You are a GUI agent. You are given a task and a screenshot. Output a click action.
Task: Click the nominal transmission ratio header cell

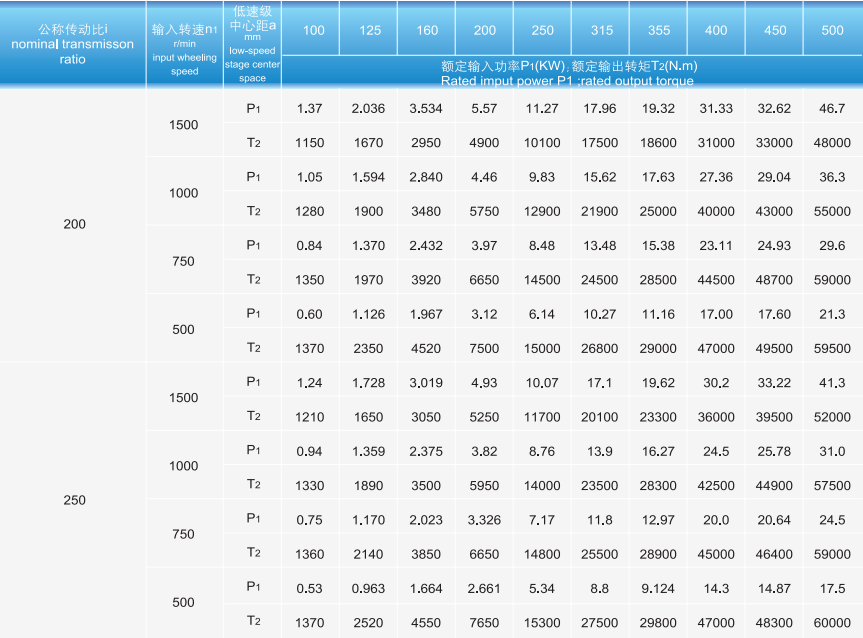click(x=72, y=45)
